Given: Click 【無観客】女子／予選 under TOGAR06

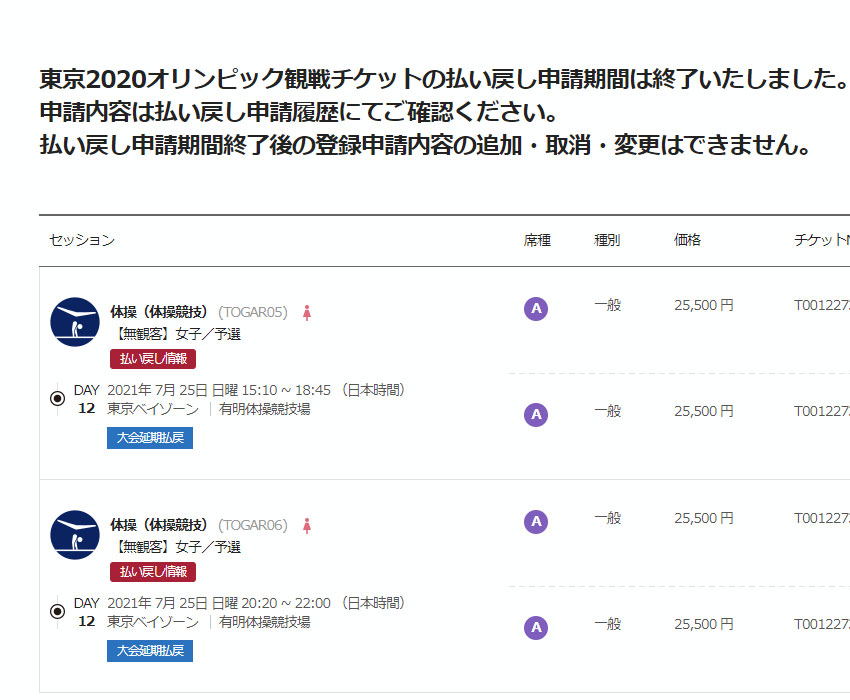Looking at the screenshot, I should [176, 547].
